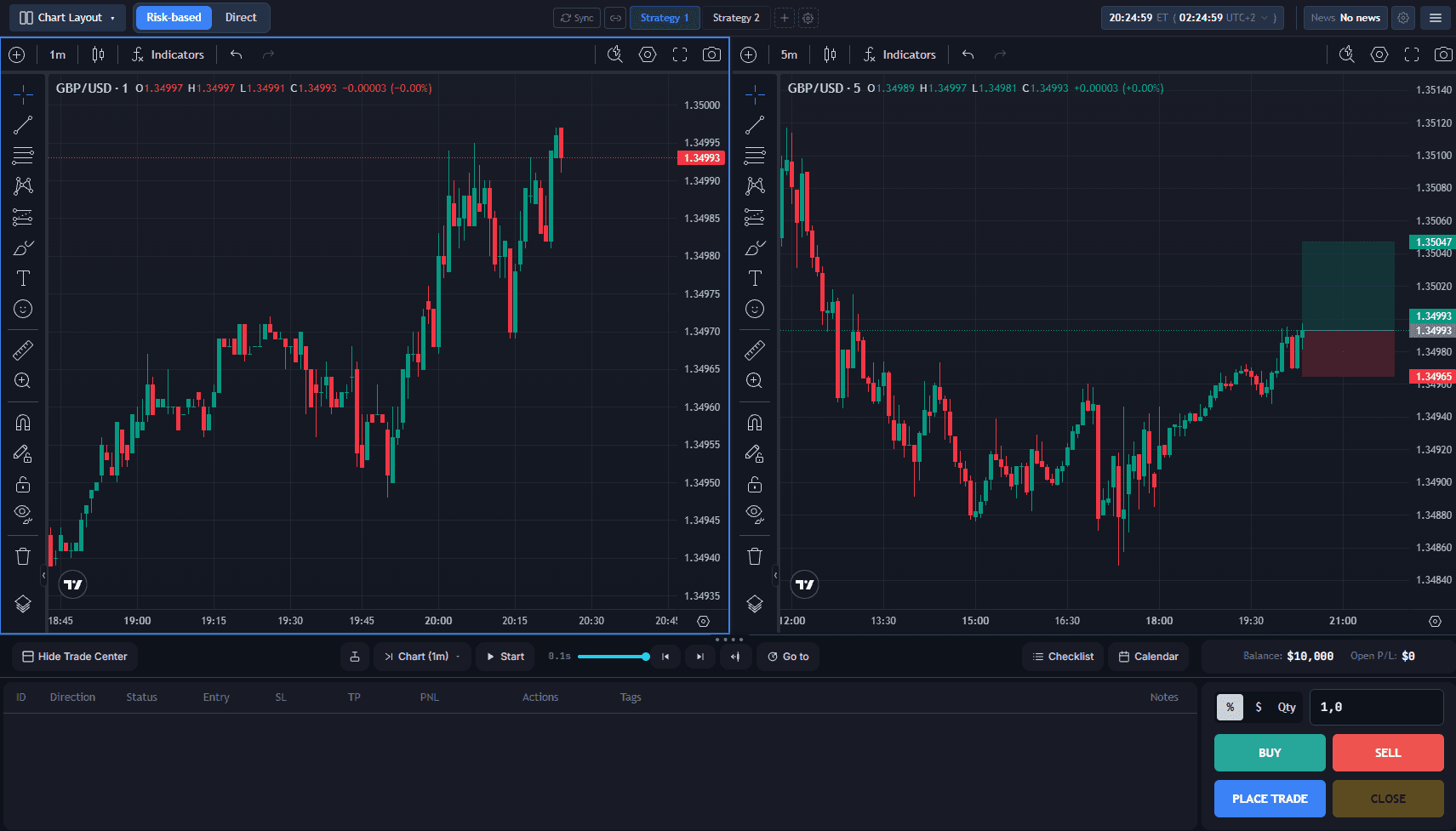Screen dimensions: 1456x831
Task: Hide all drawings on left chart
Action: [x=23, y=514]
